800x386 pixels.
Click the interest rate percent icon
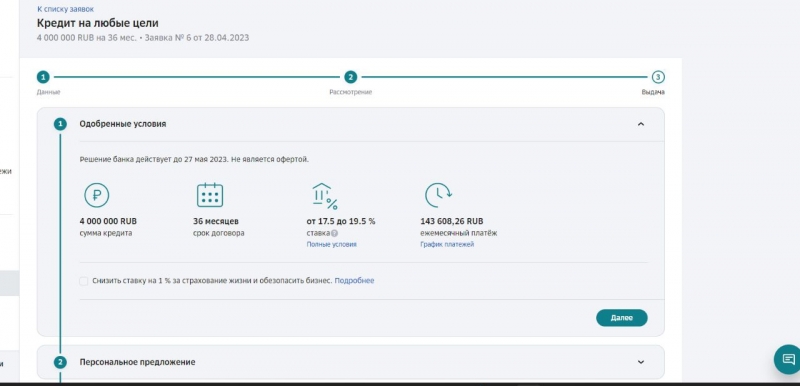(x=324, y=196)
